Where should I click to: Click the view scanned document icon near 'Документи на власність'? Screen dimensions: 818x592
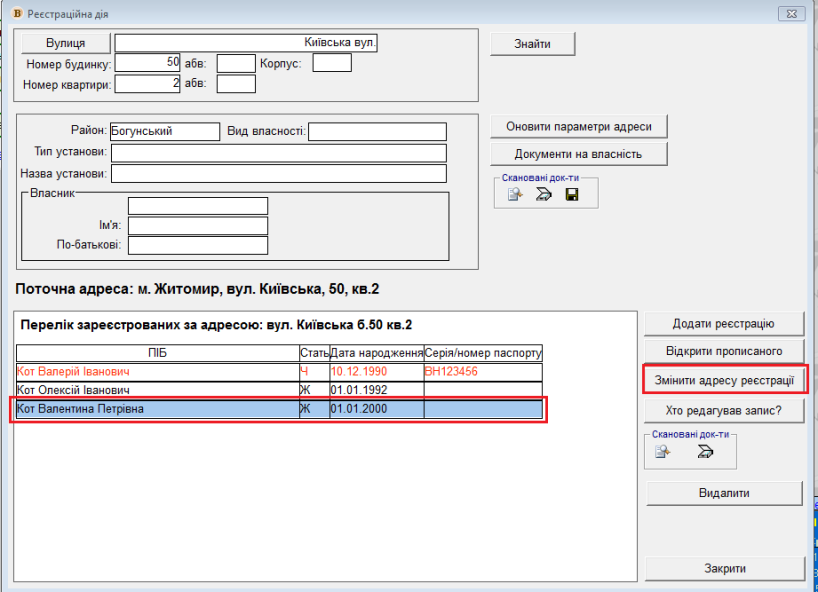(x=515, y=195)
